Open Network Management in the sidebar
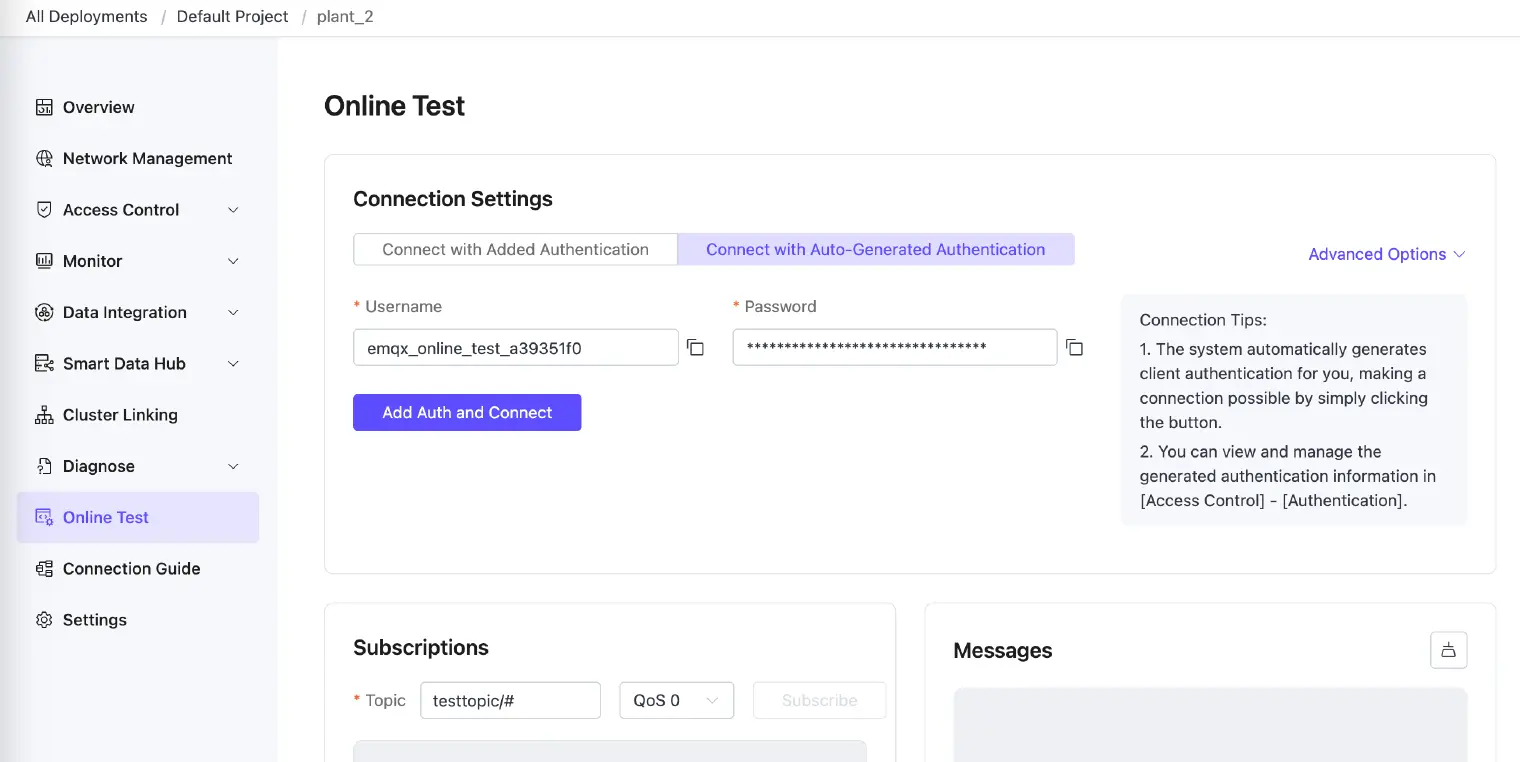This screenshot has height=762, width=1520. (x=138, y=158)
